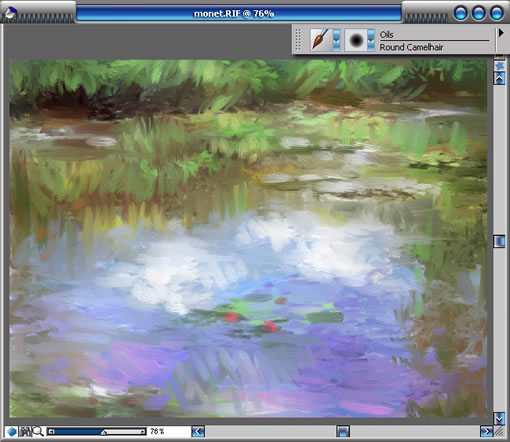The image size is (510, 442).
Task: Click the vertical scrollbar thumb
Action: click(499, 242)
